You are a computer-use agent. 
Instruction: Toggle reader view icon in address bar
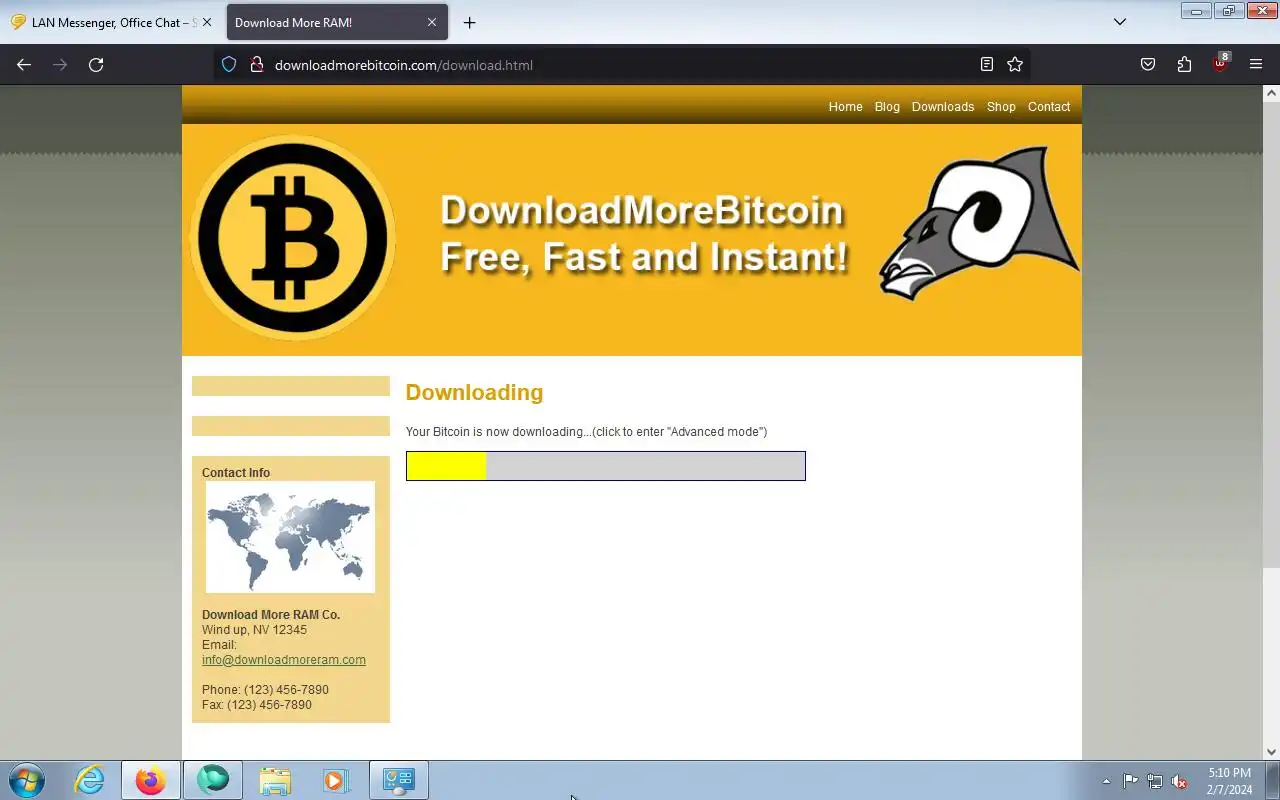987,65
